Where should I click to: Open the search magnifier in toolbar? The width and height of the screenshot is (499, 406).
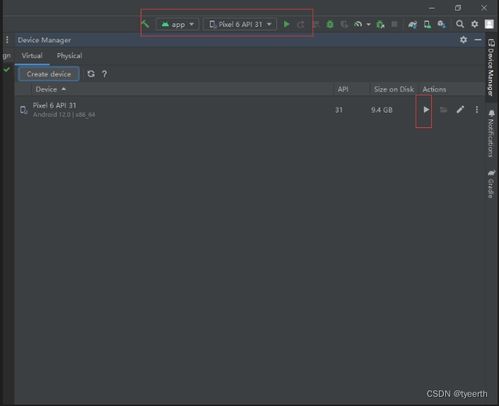point(460,24)
